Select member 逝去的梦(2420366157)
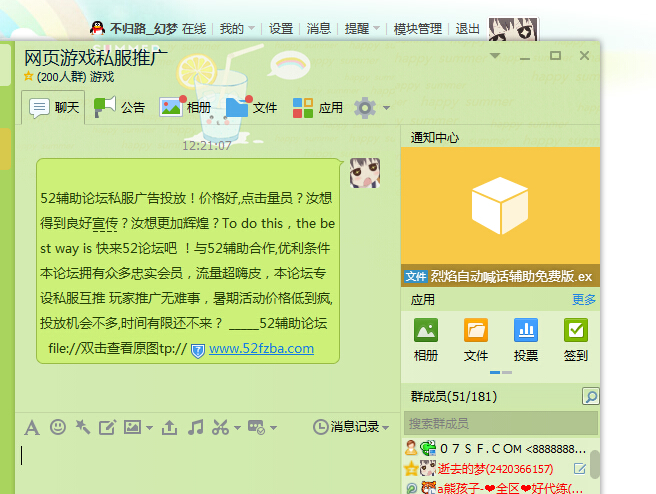This screenshot has height=494, width=656. click(x=496, y=469)
